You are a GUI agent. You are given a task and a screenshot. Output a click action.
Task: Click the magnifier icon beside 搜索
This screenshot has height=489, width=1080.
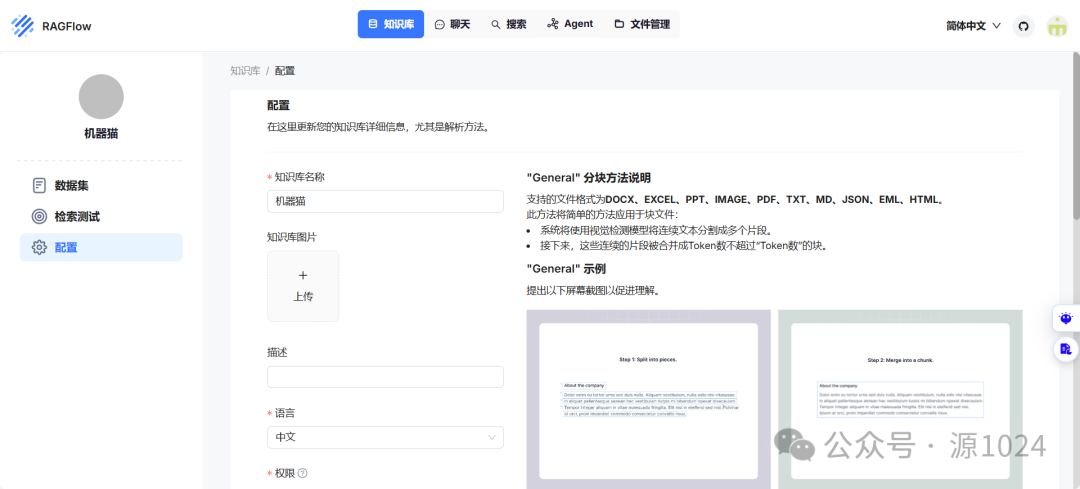[495, 24]
